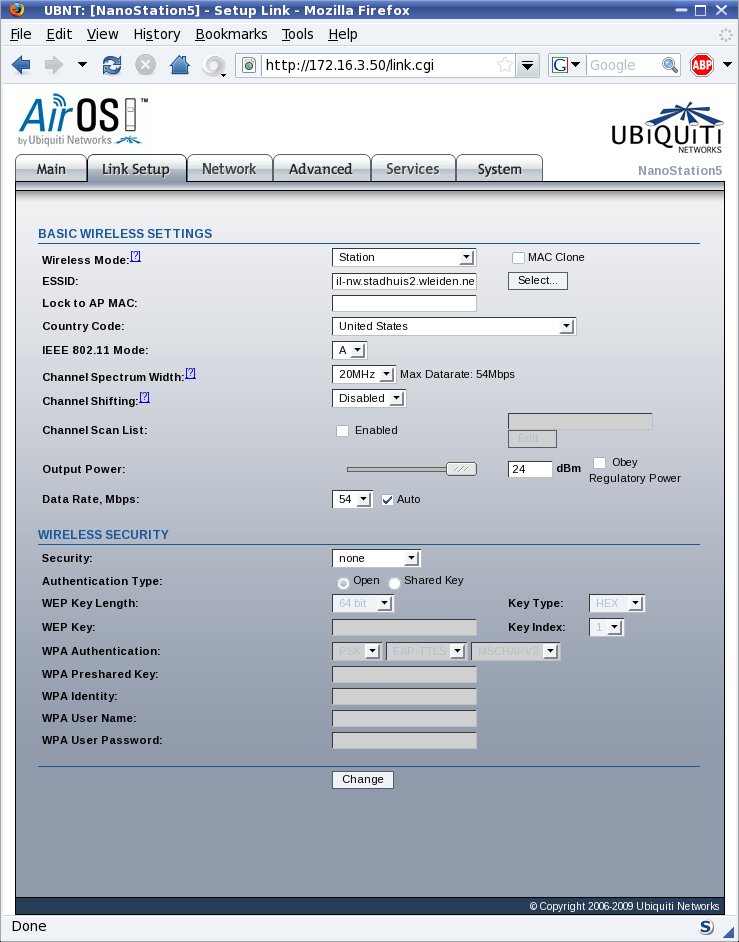The height and width of the screenshot is (942, 739).
Task: Open the Wireless Mode dropdown
Action: tap(404, 258)
